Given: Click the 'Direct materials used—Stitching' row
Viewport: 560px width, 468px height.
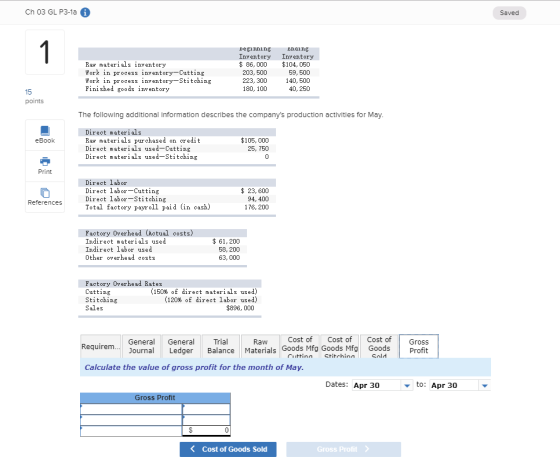Looking at the screenshot, I should [177, 156].
